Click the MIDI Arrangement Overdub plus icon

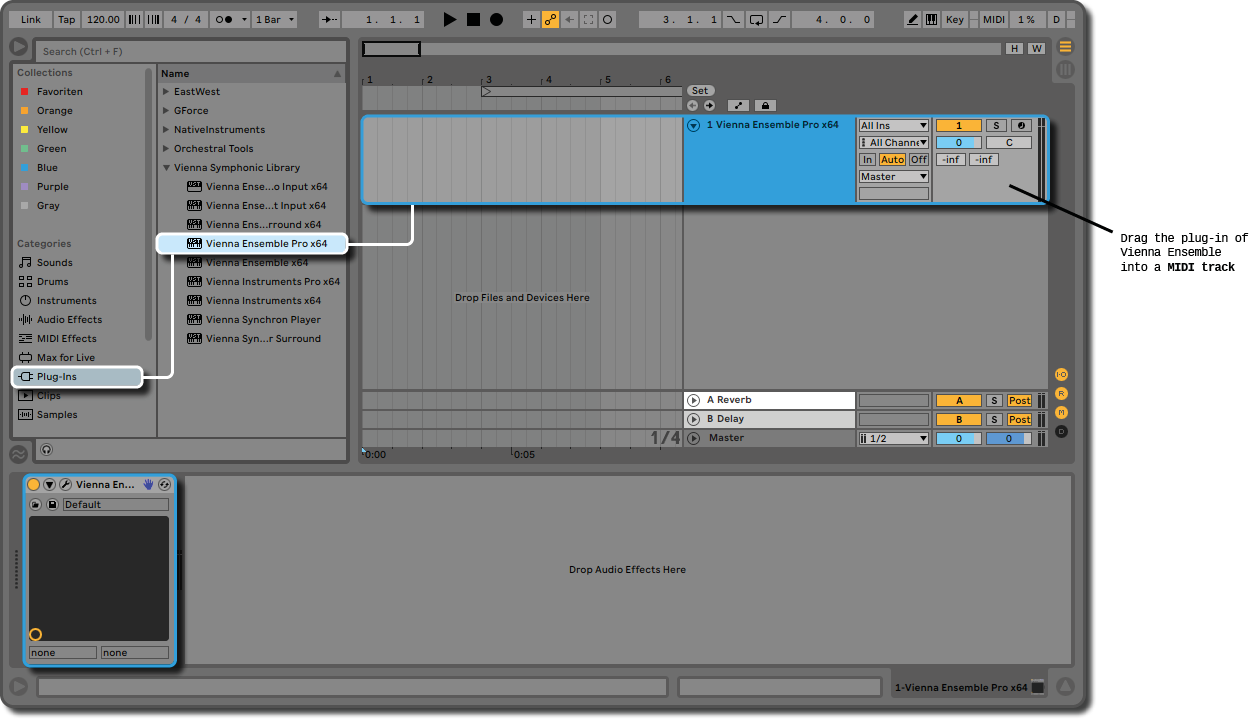click(531, 19)
